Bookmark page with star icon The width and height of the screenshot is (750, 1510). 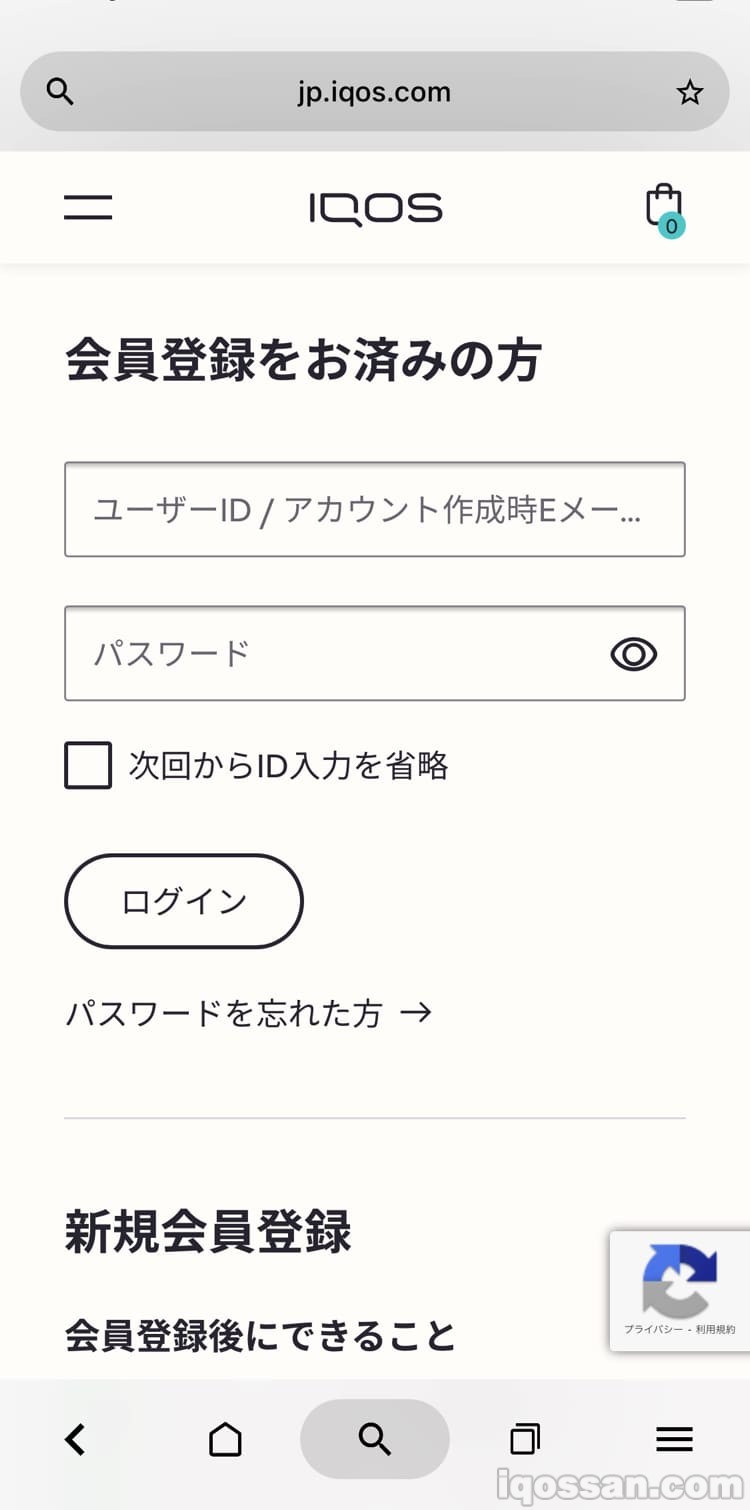(x=689, y=93)
